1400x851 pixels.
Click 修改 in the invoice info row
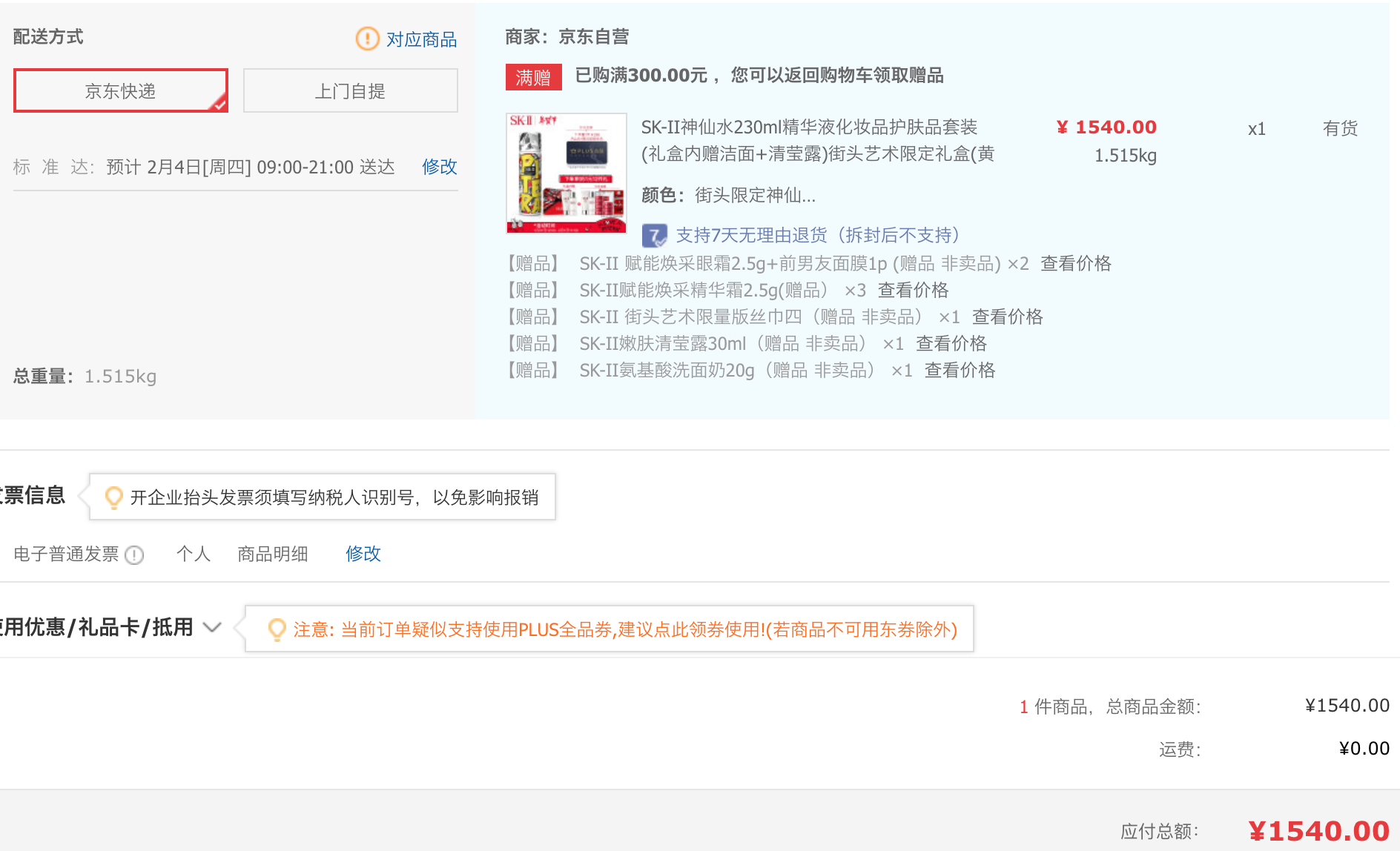coord(363,554)
